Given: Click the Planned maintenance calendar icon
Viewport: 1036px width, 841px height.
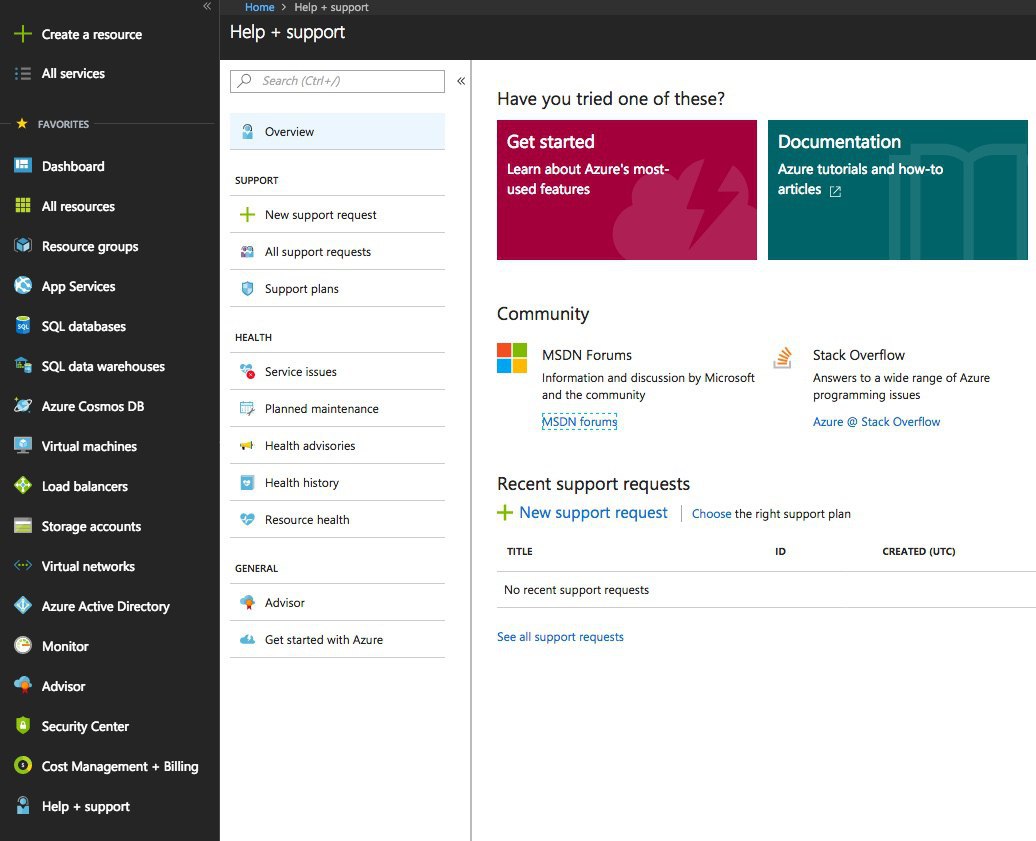Looking at the screenshot, I should (x=247, y=408).
